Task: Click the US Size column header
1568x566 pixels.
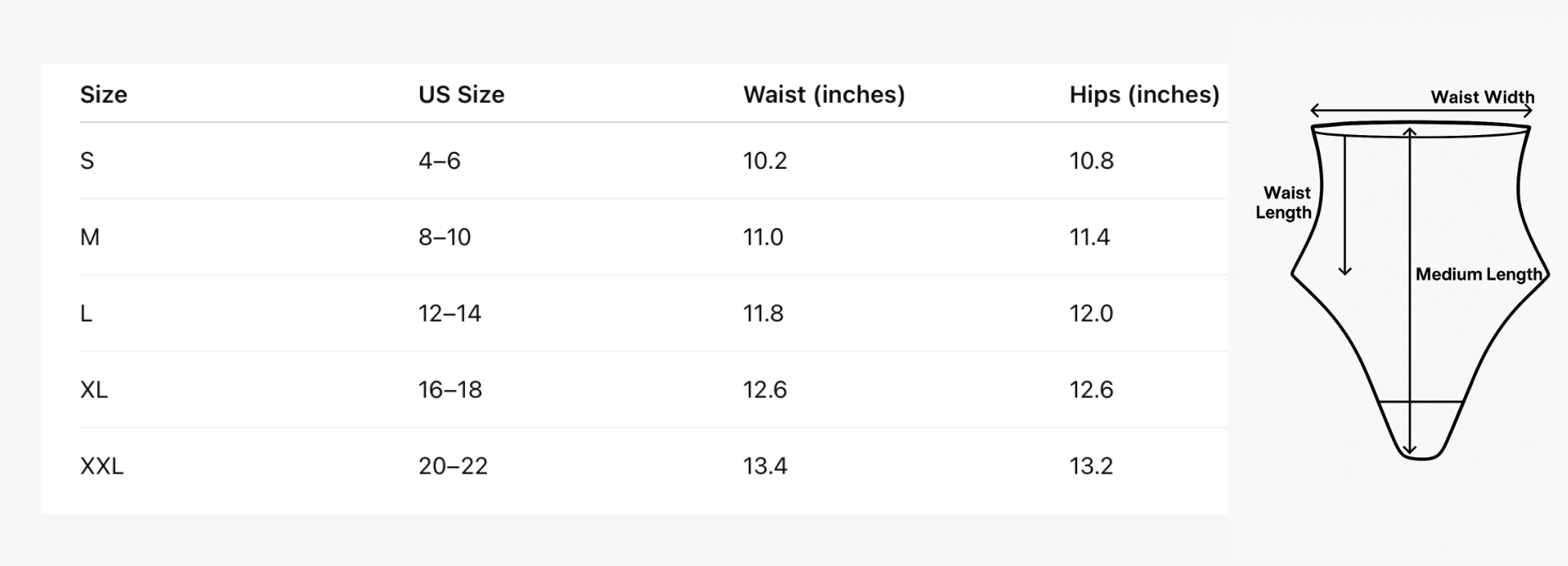Action: pos(461,95)
